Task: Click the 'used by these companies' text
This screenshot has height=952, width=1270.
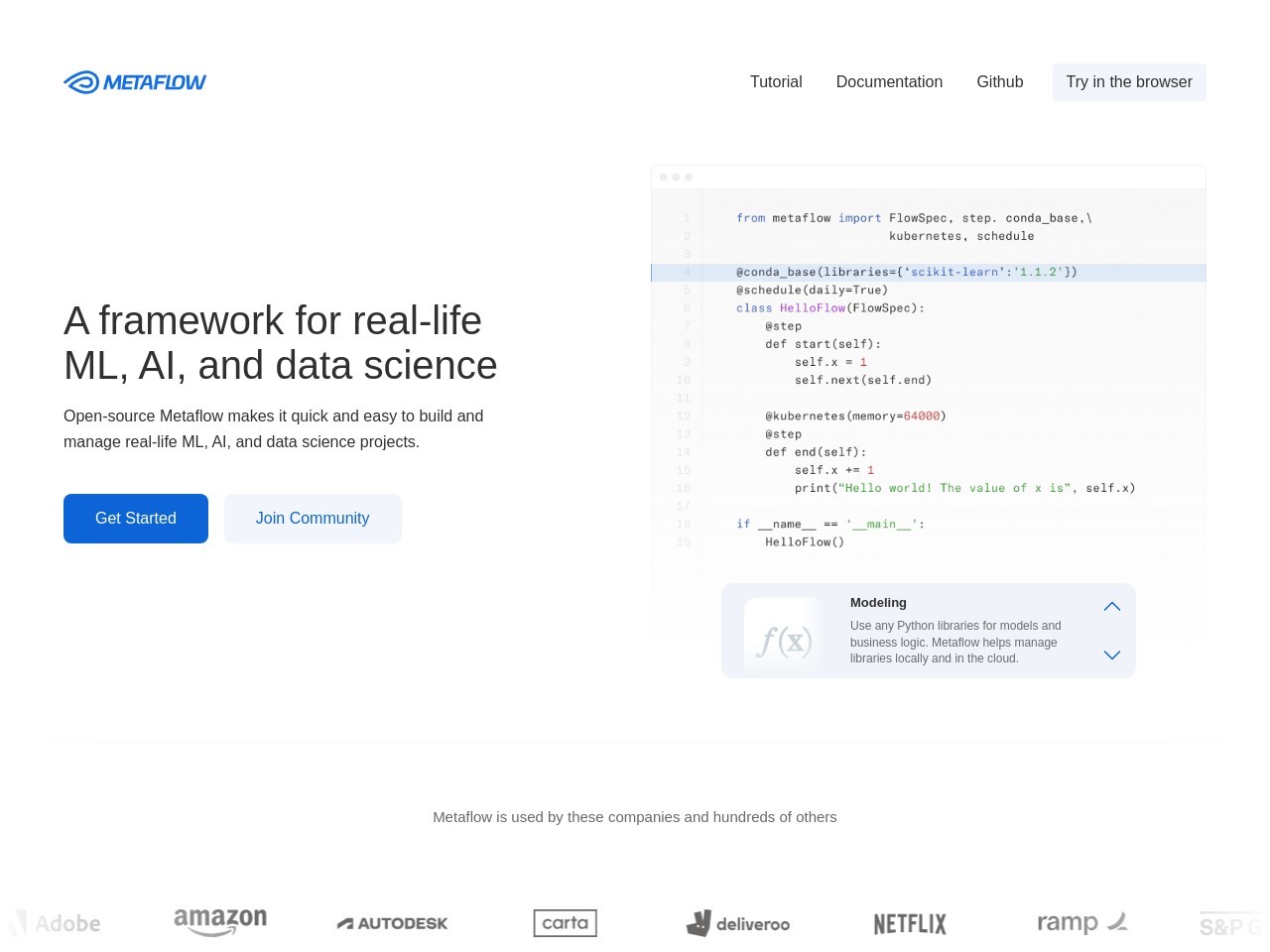Action: [x=635, y=817]
